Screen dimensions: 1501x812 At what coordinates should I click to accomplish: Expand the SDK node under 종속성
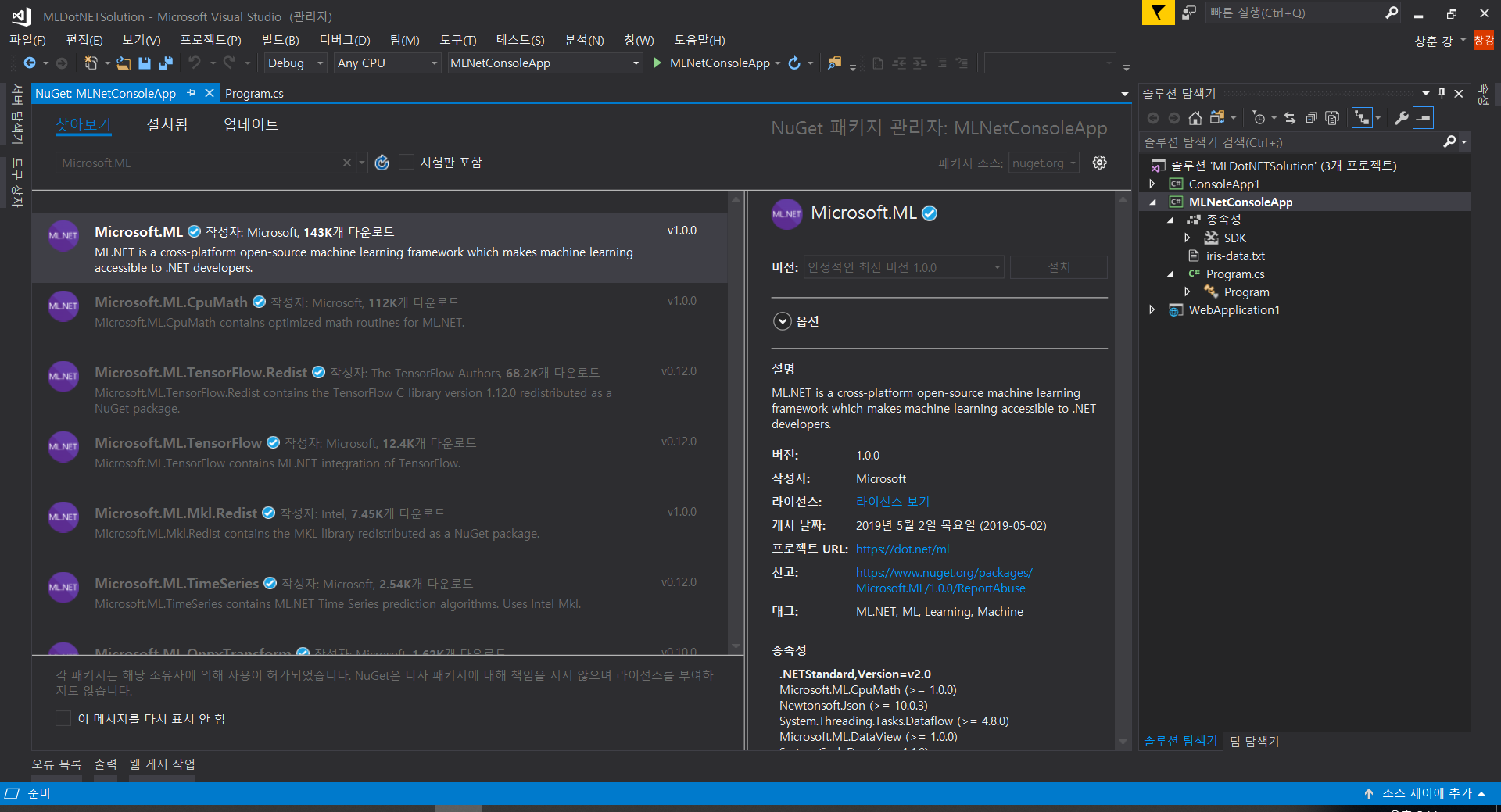1188,238
